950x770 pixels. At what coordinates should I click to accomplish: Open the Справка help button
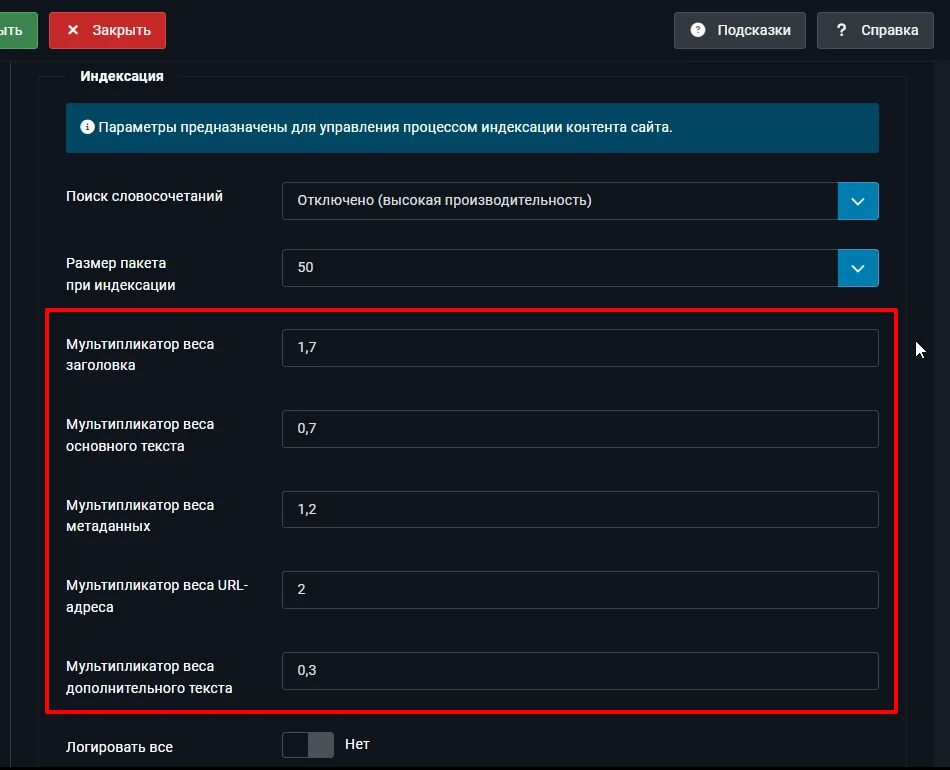[x=875, y=30]
